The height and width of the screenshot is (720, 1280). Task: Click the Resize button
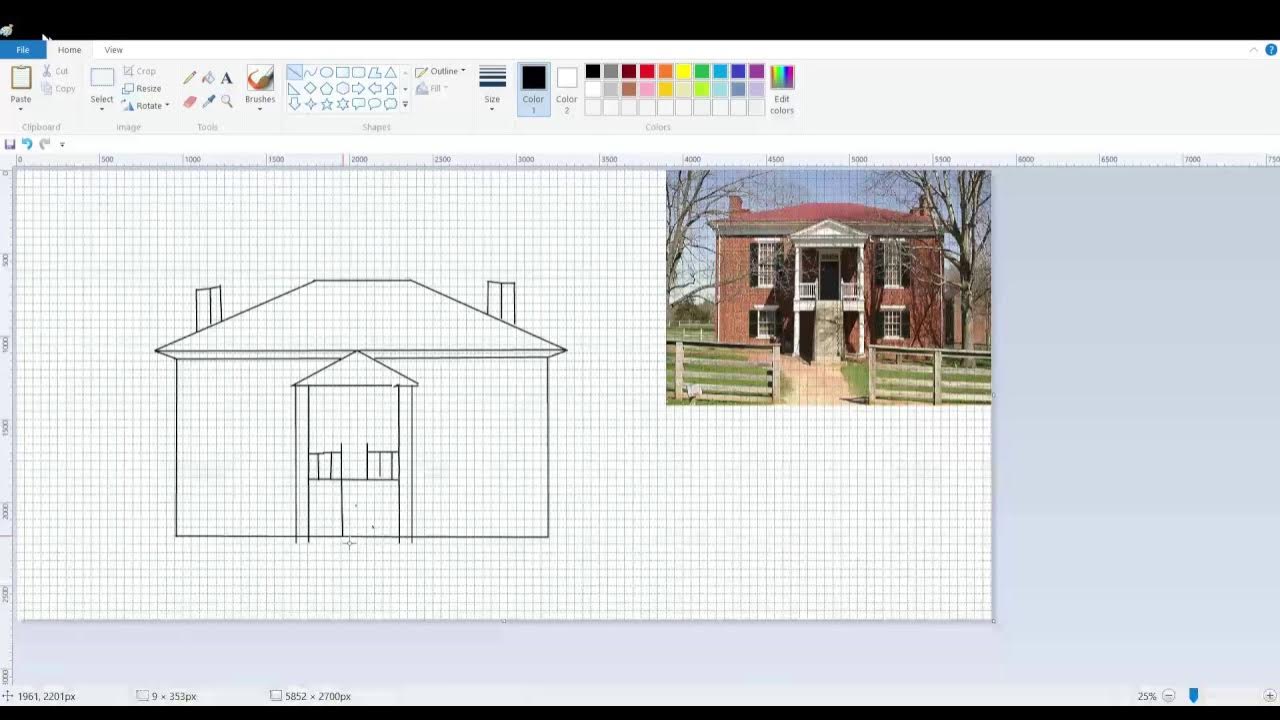coord(141,88)
